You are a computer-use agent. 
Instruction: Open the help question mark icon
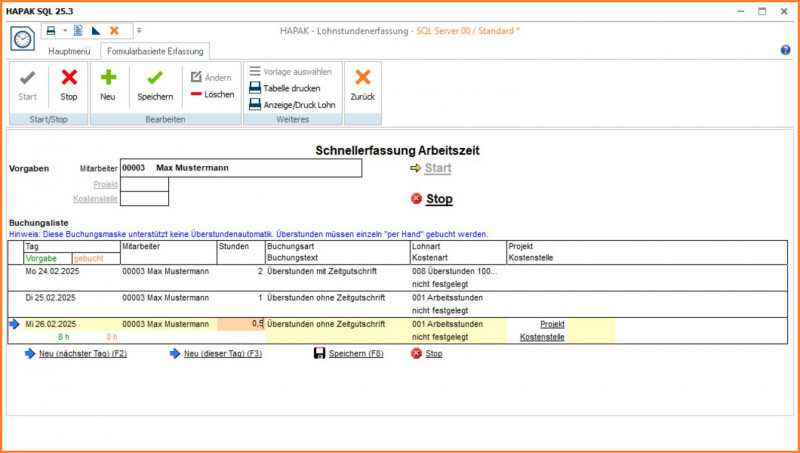coord(785,50)
